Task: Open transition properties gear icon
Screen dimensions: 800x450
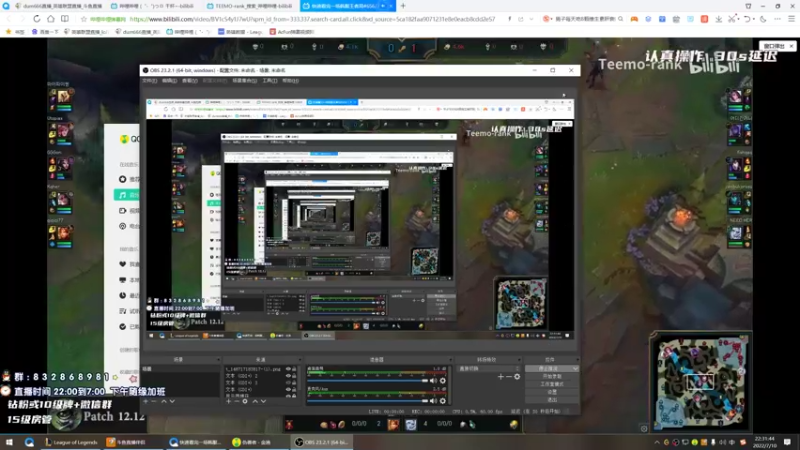Action: pyautogui.click(x=517, y=377)
